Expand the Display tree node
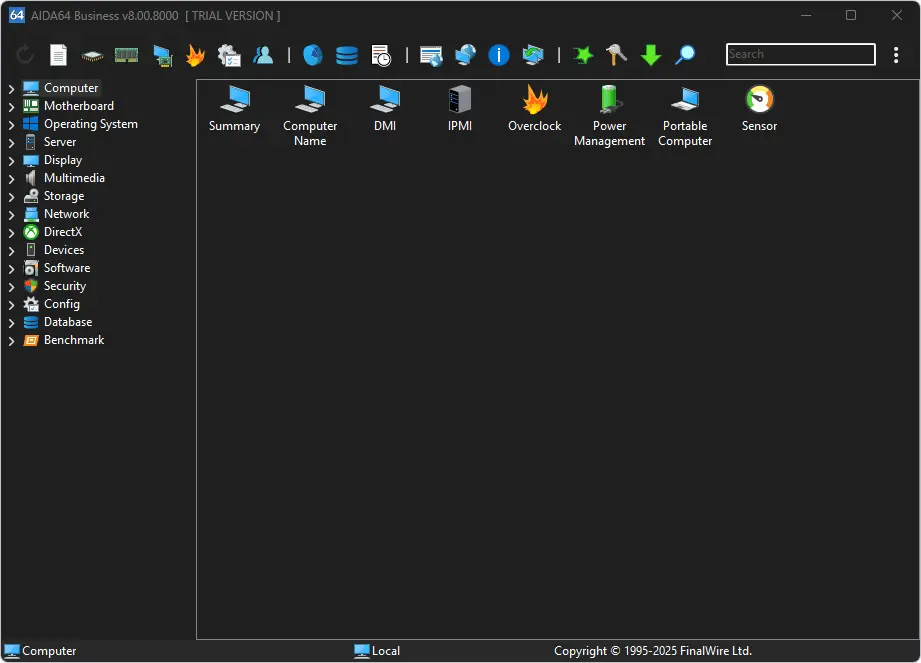The image size is (921, 663). [11, 161]
